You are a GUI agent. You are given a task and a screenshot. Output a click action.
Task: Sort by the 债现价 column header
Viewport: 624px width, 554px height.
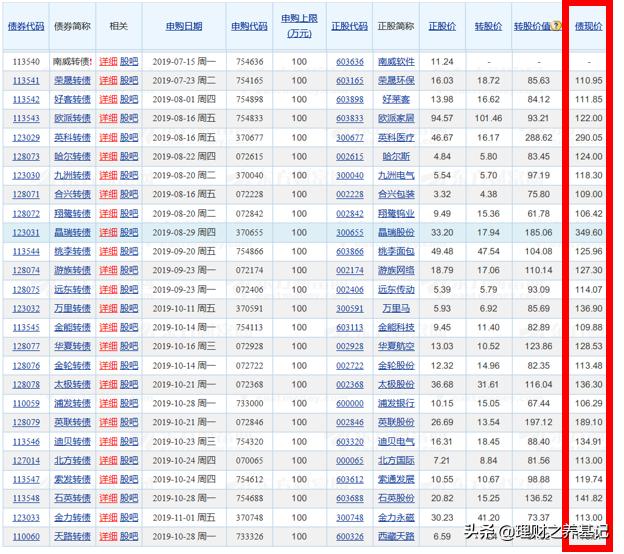click(x=589, y=26)
